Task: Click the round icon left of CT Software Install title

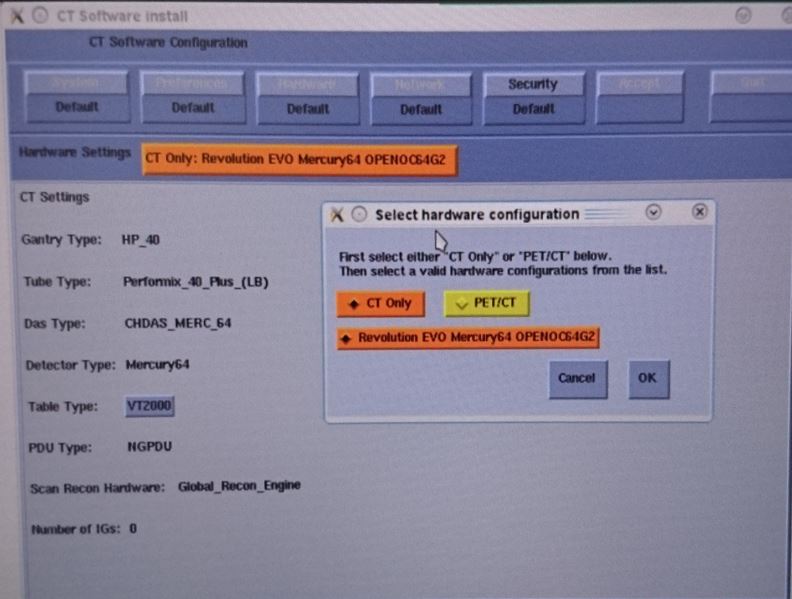Action: [38, 15]
